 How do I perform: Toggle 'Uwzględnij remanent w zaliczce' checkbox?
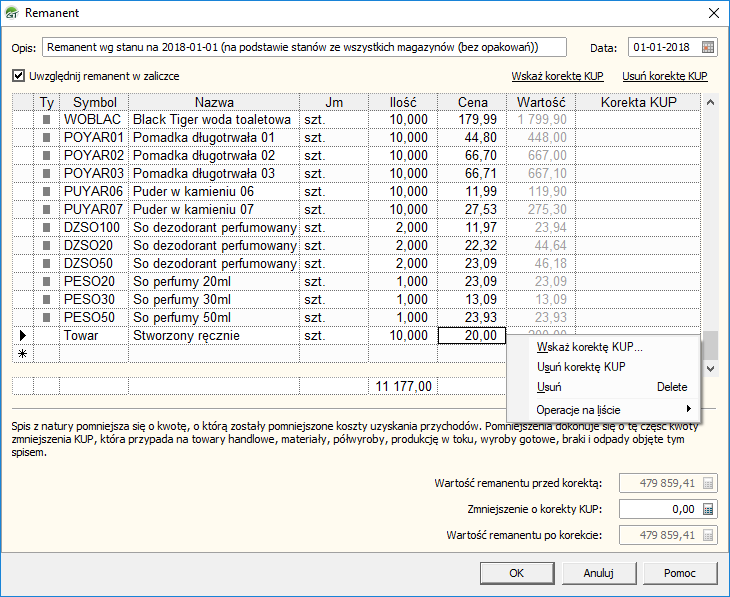(19, 75)
